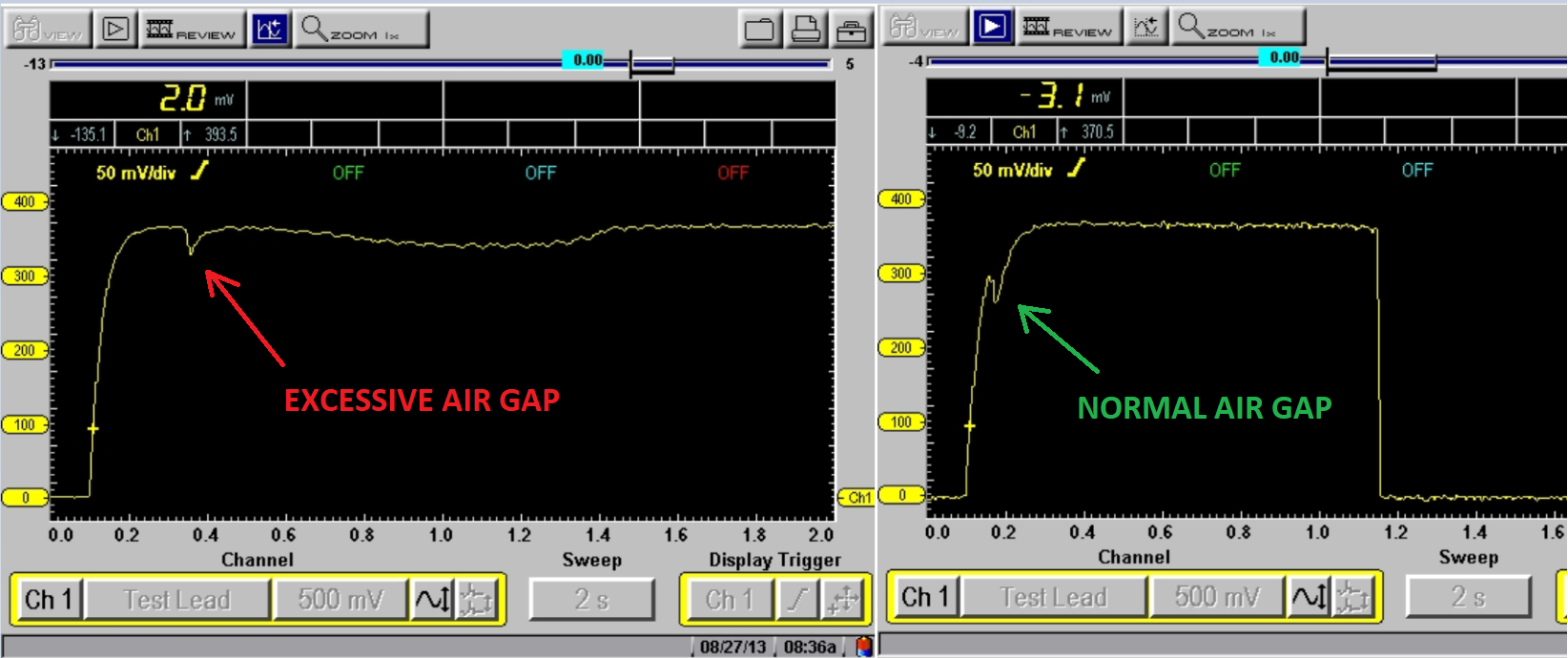Open 500 mV scale selector in left scope
1568x658 pixels.
340,600
